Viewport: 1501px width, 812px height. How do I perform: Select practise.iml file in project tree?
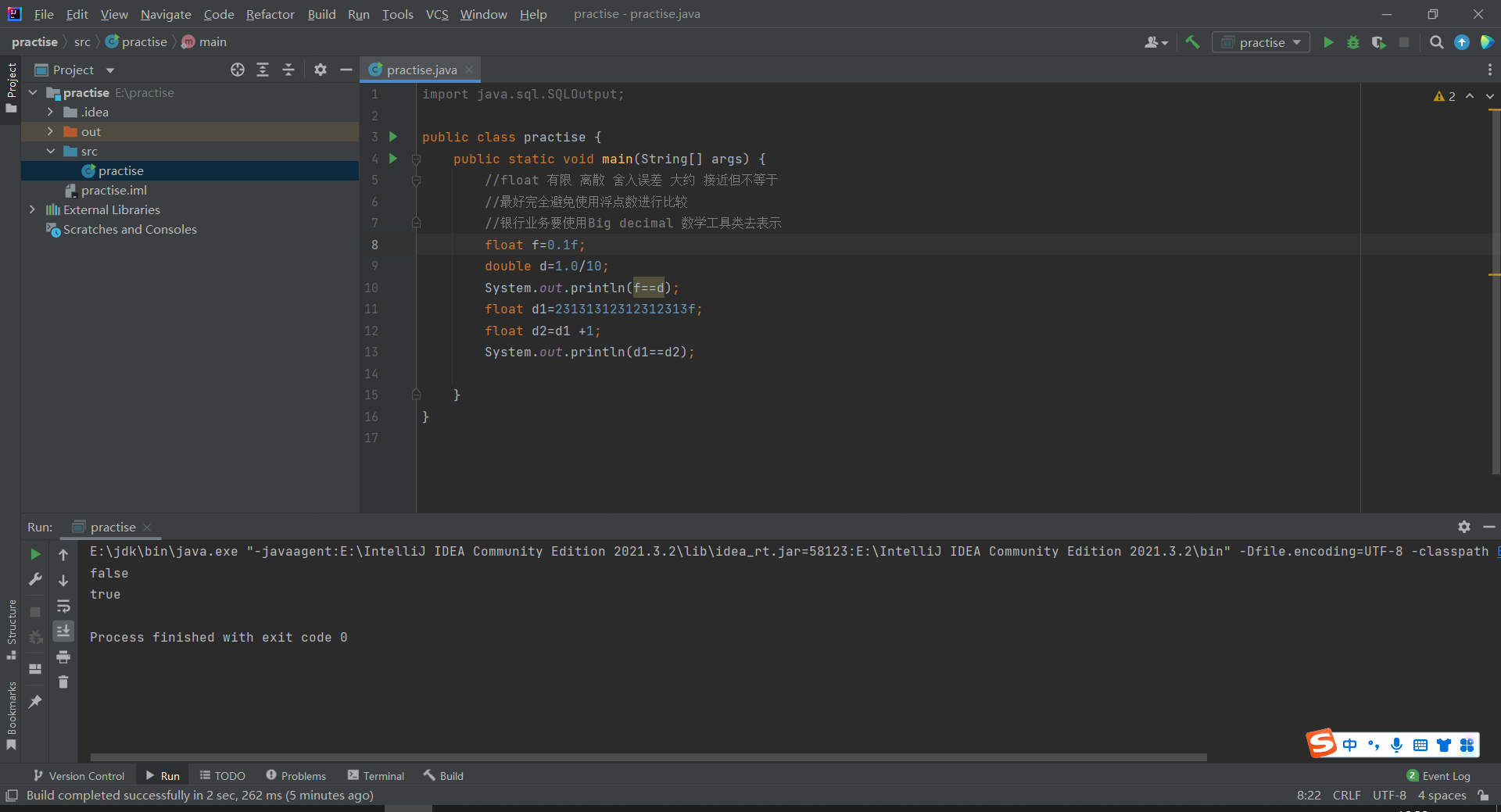113,190
